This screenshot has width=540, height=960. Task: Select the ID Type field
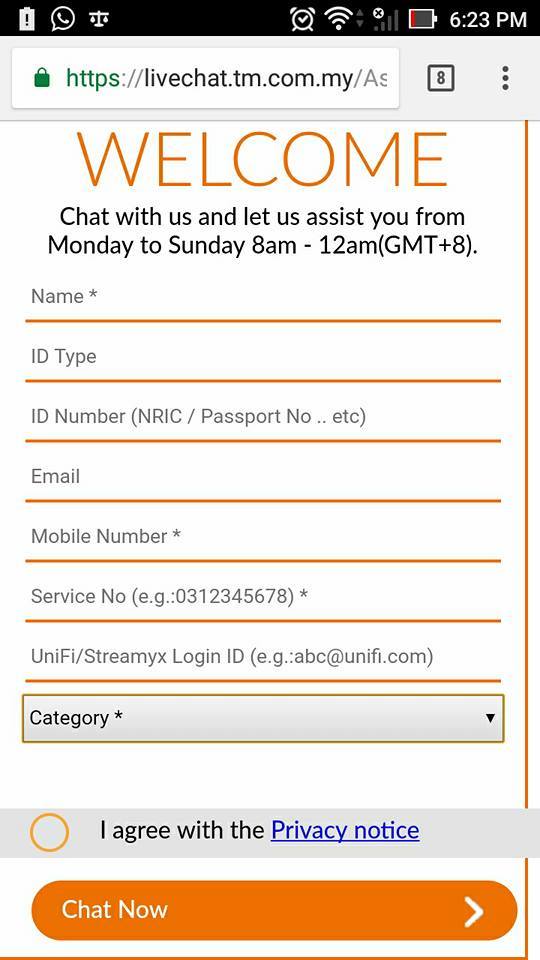pos(263,358)
